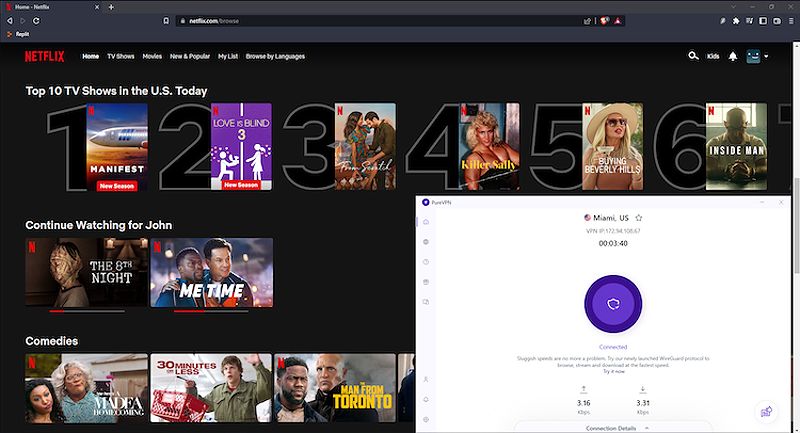Open Brave Shields lion icon

[605, 21]
